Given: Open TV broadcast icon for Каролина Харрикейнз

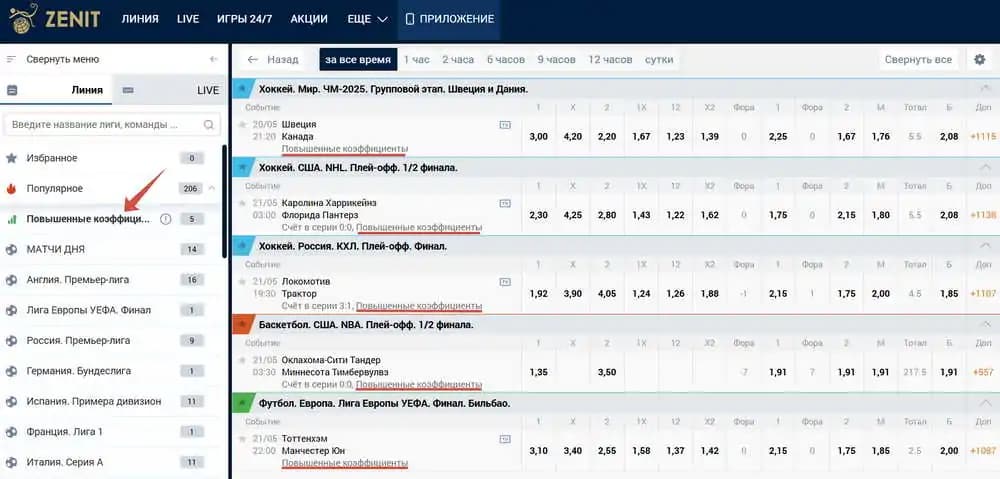Looking at the screenshot, I should [505, 203].
